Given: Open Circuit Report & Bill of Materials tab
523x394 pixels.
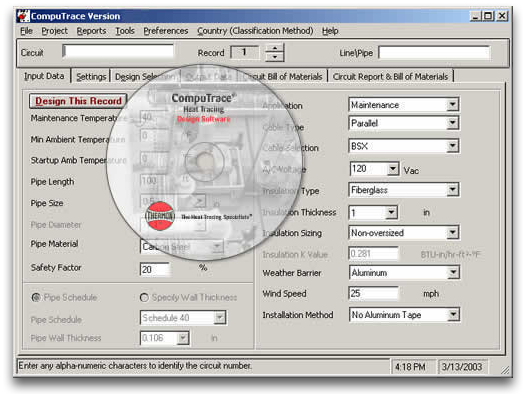Looking at the screenshot, I should click(390, 77).
